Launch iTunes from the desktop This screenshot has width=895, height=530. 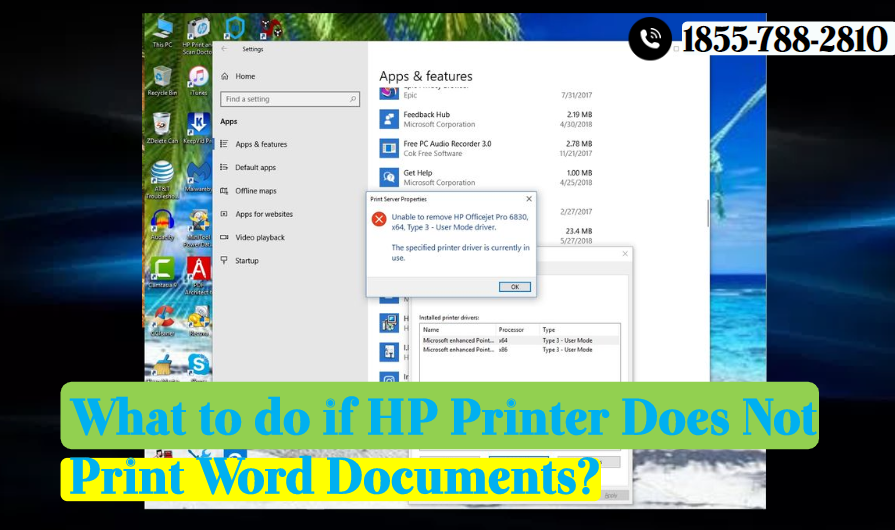click(x=198, y=80)
